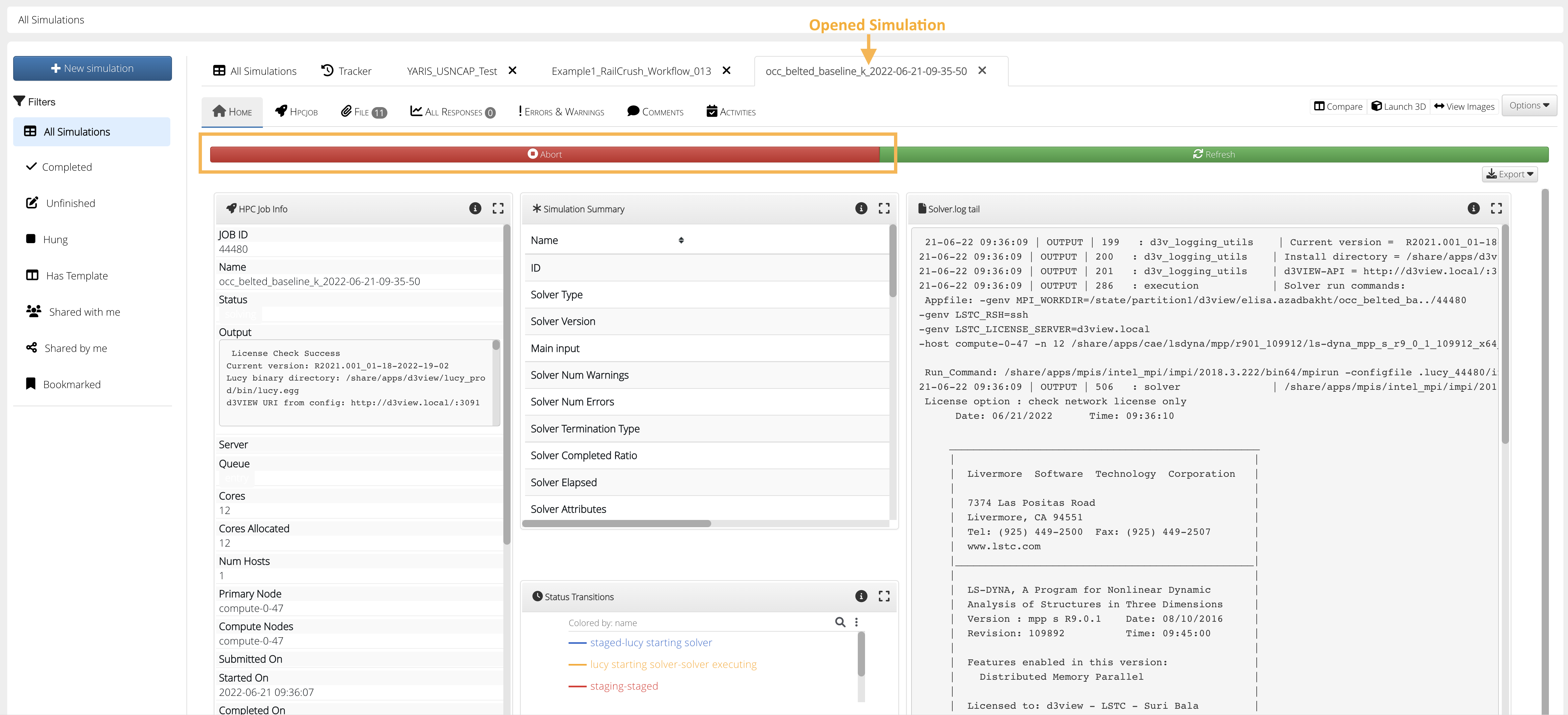Click the Compare button
Viewport: 1568px width, 715px height.
(1338, 106)
